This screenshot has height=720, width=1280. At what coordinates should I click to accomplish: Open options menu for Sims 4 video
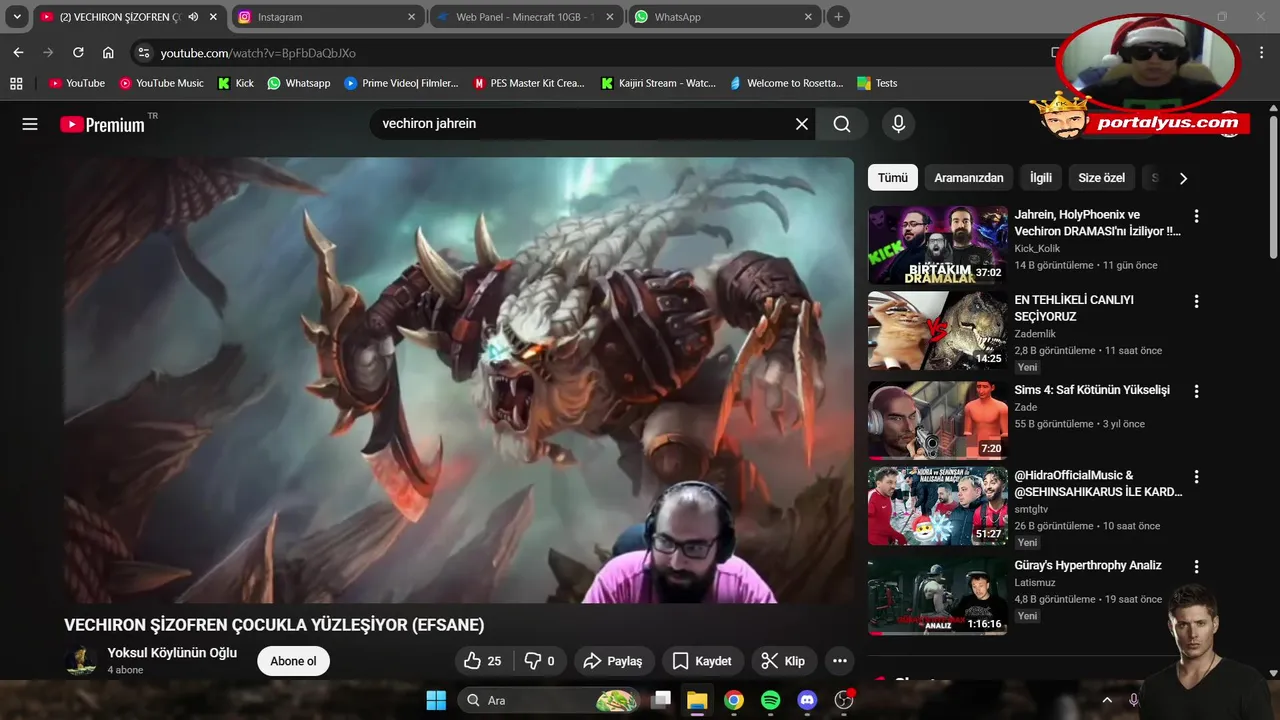click(1196, 391)
